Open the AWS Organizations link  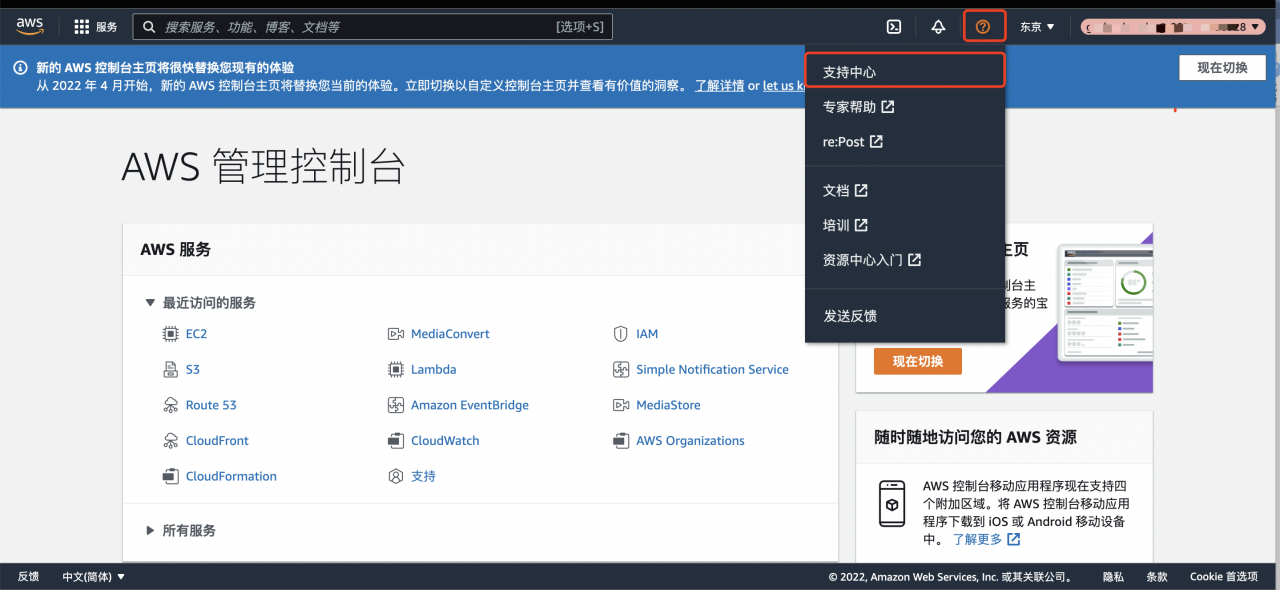tap(690, 441)
